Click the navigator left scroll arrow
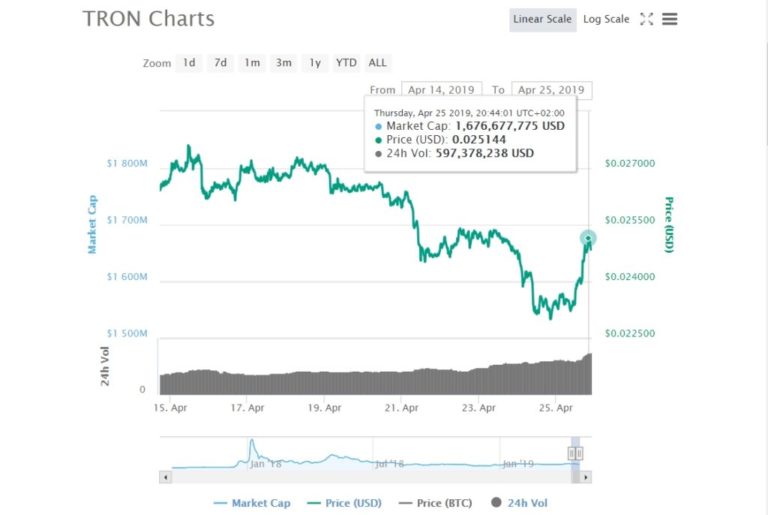This screenshot has width=768, height=515. (x=166, y=477)
